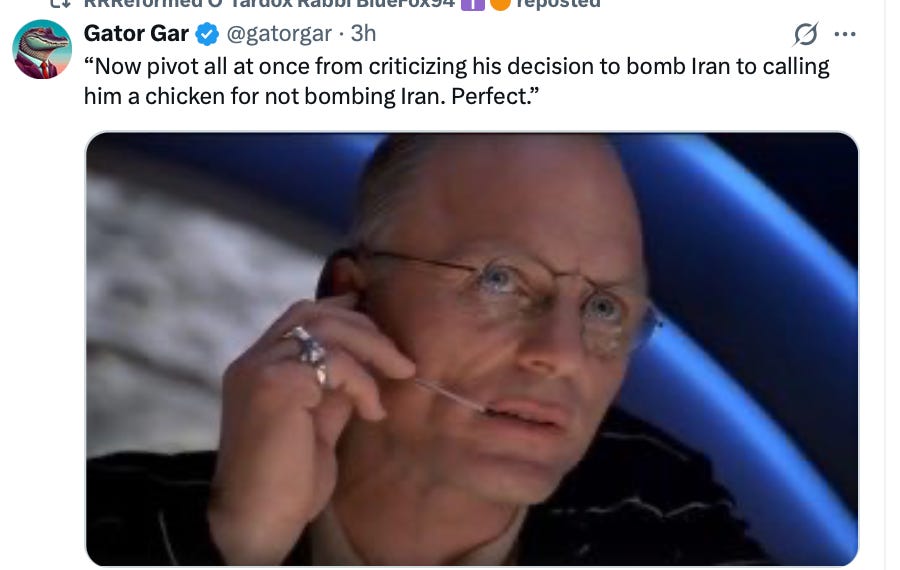Click the headset microphone in the image

point(453,396)
